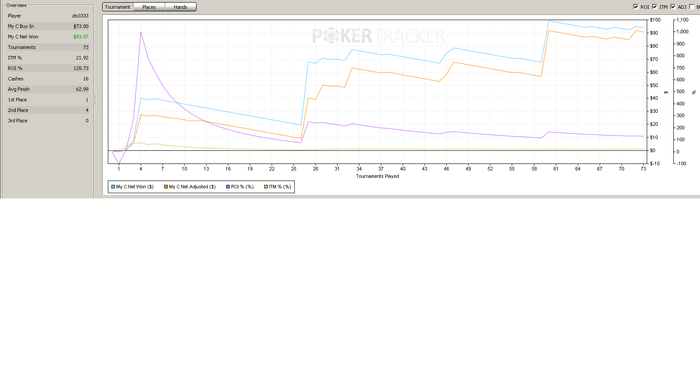700x375 pixels.
Task: Click the purple ROI % legend swatch
Action: point(228,187)
